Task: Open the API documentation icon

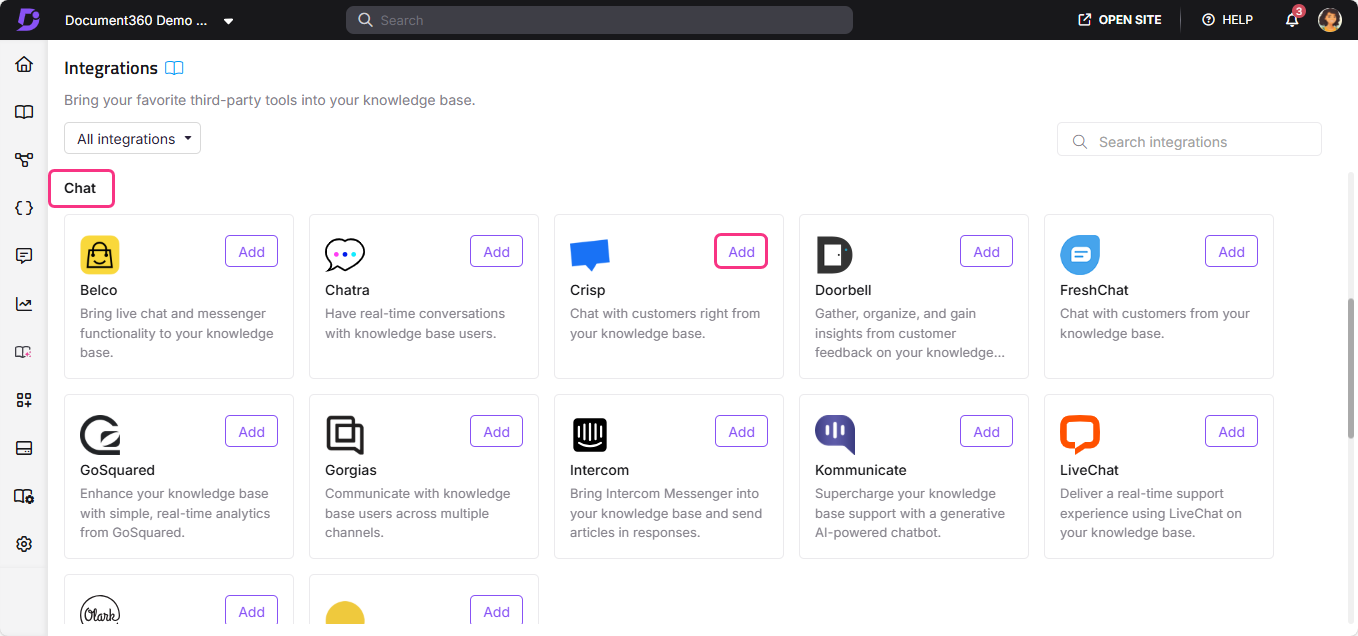Action: point(24,207)
